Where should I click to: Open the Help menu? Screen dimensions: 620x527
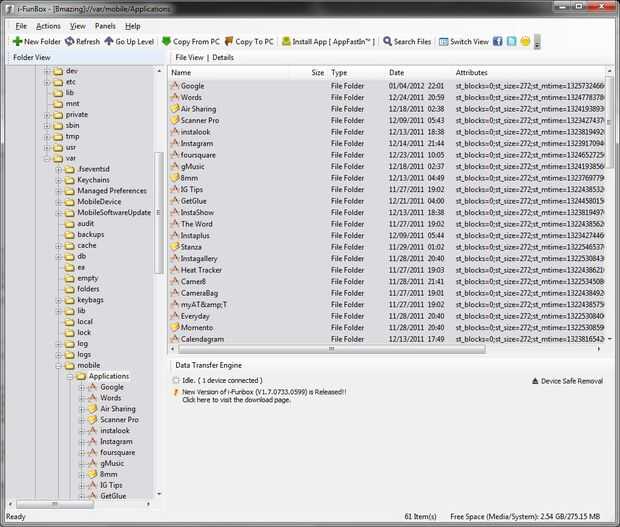[133, 26]
